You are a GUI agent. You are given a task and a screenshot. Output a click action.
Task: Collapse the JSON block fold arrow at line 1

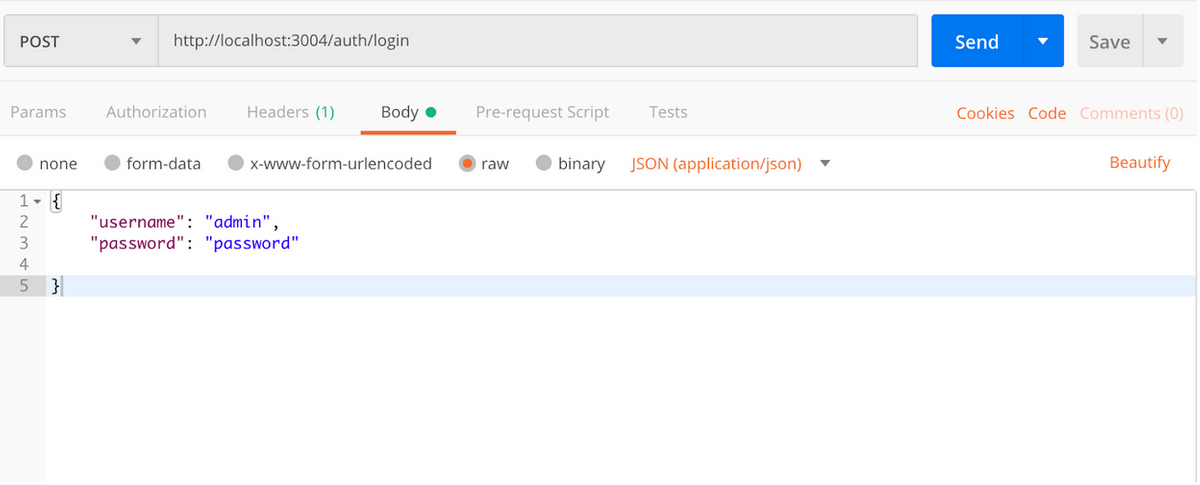[x=38, y=201]
